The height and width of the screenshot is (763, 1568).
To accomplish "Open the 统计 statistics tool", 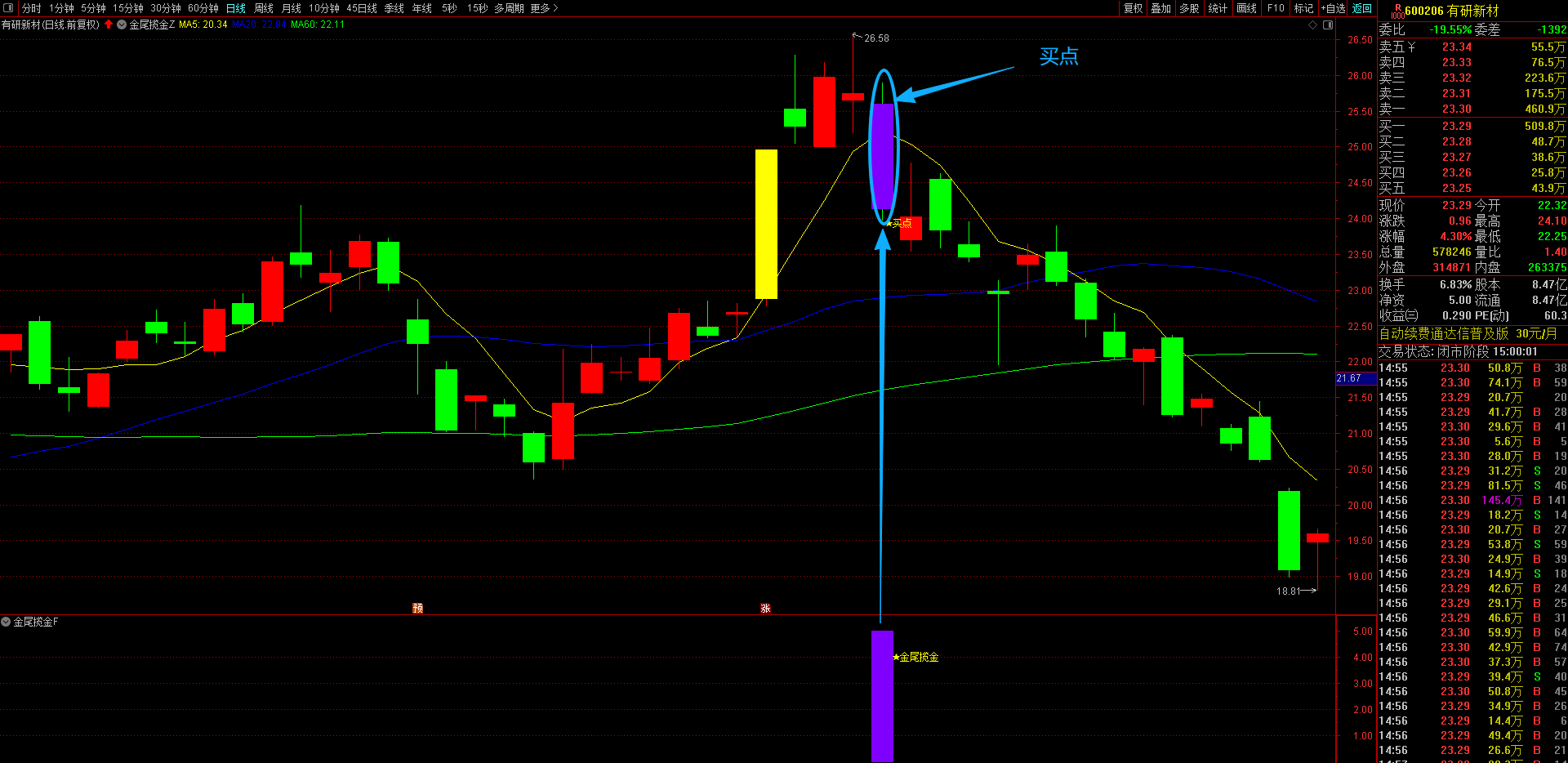I will [x=1218, y=8].
